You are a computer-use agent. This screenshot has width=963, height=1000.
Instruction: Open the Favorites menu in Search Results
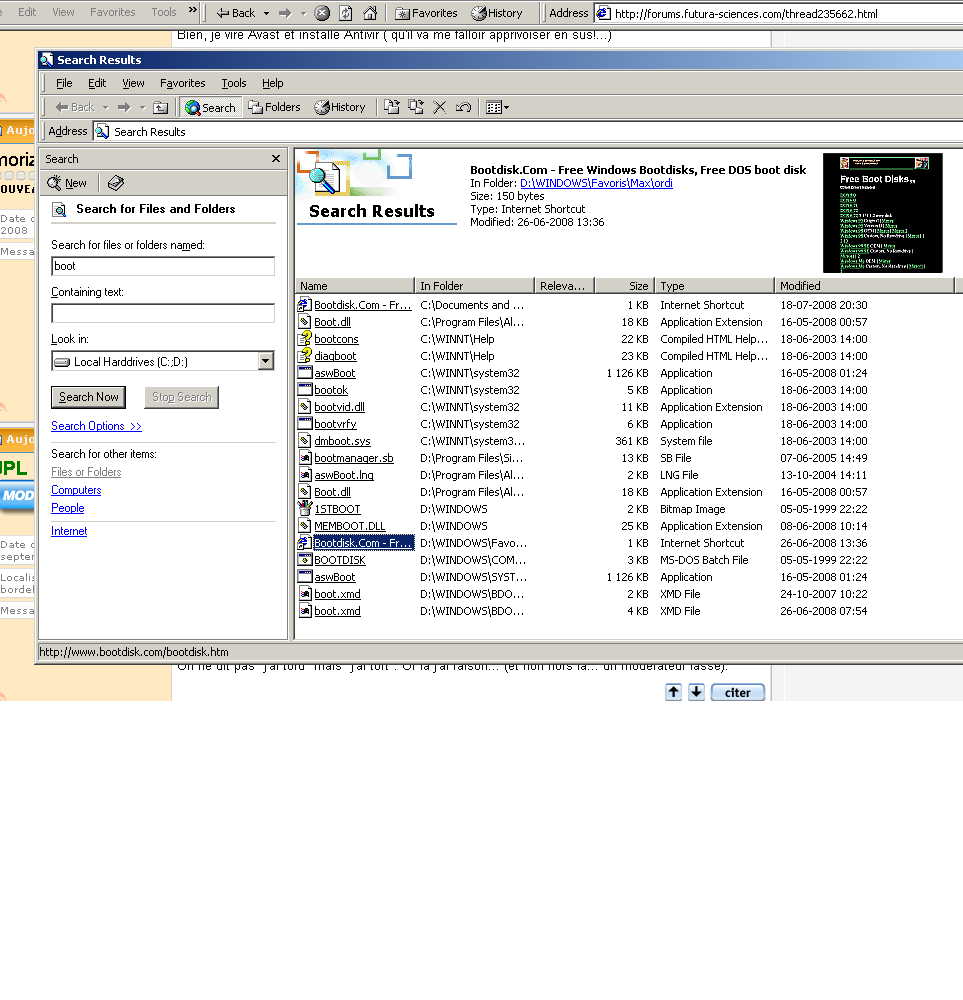coord(182,84)
